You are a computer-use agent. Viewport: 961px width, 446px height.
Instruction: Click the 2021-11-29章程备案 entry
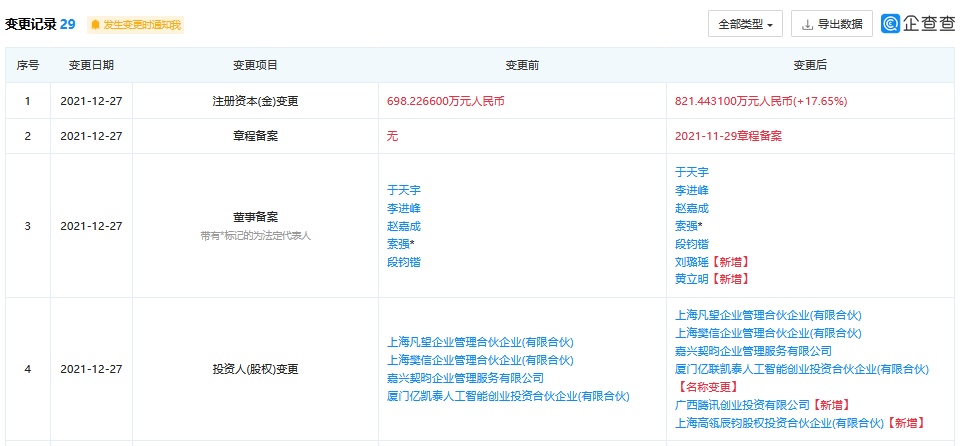(729, 135)
